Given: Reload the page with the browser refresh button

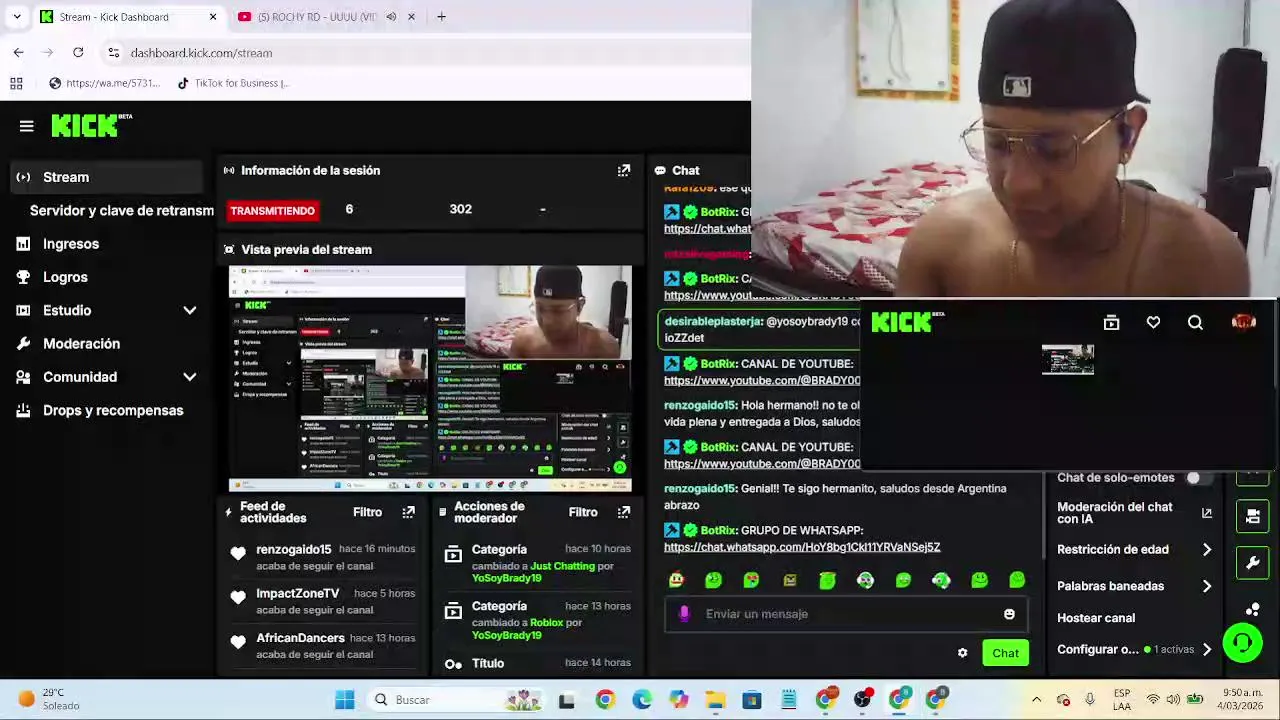Looking at the screenshot, I should coord(78,53).
